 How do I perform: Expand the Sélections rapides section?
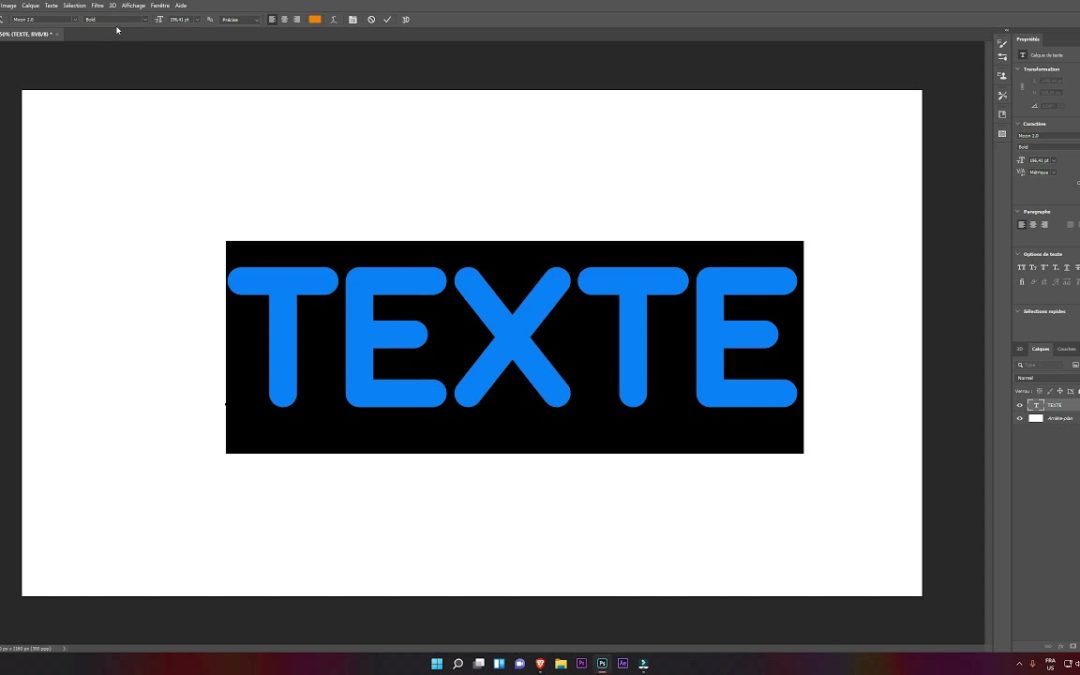(x=1017, y=311)
